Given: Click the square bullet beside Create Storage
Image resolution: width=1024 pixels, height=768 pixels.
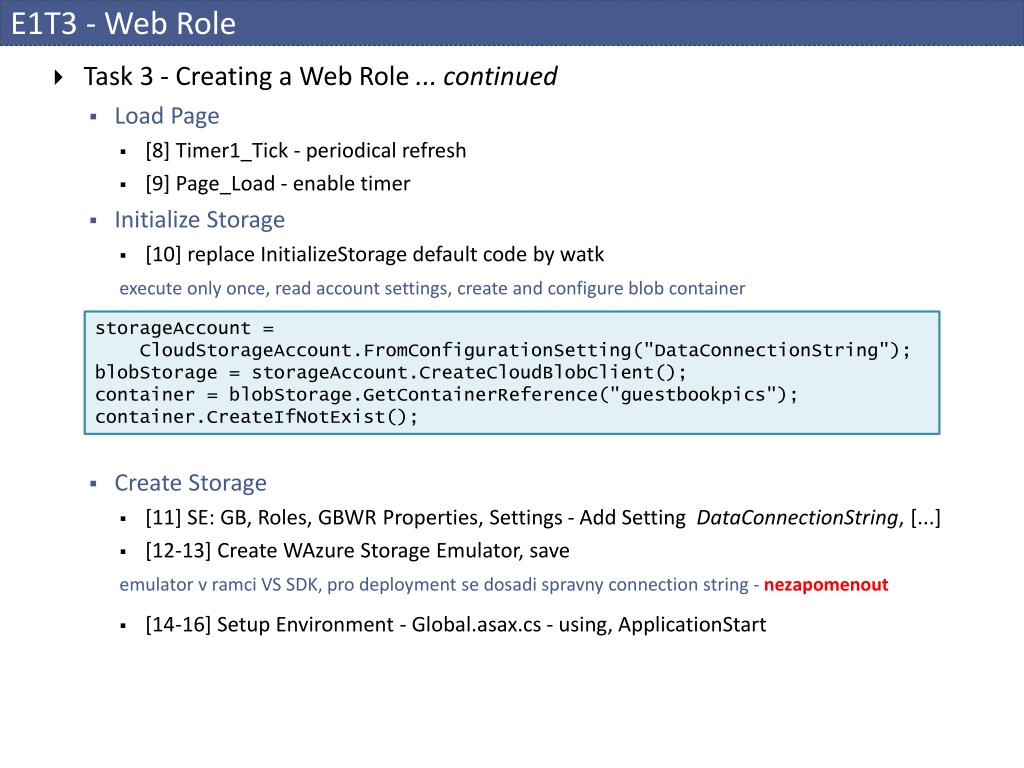Looking at the screenshot, I should (93, 484).
